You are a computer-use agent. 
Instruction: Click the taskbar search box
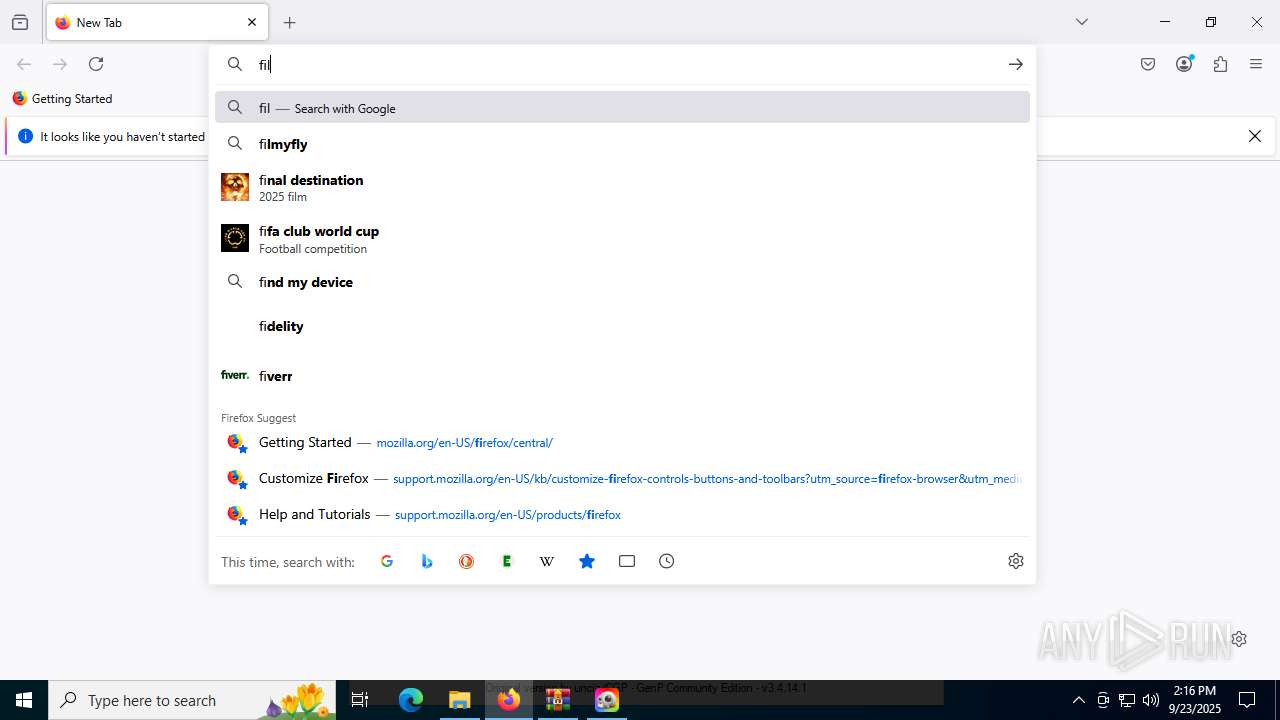[193, 700]
